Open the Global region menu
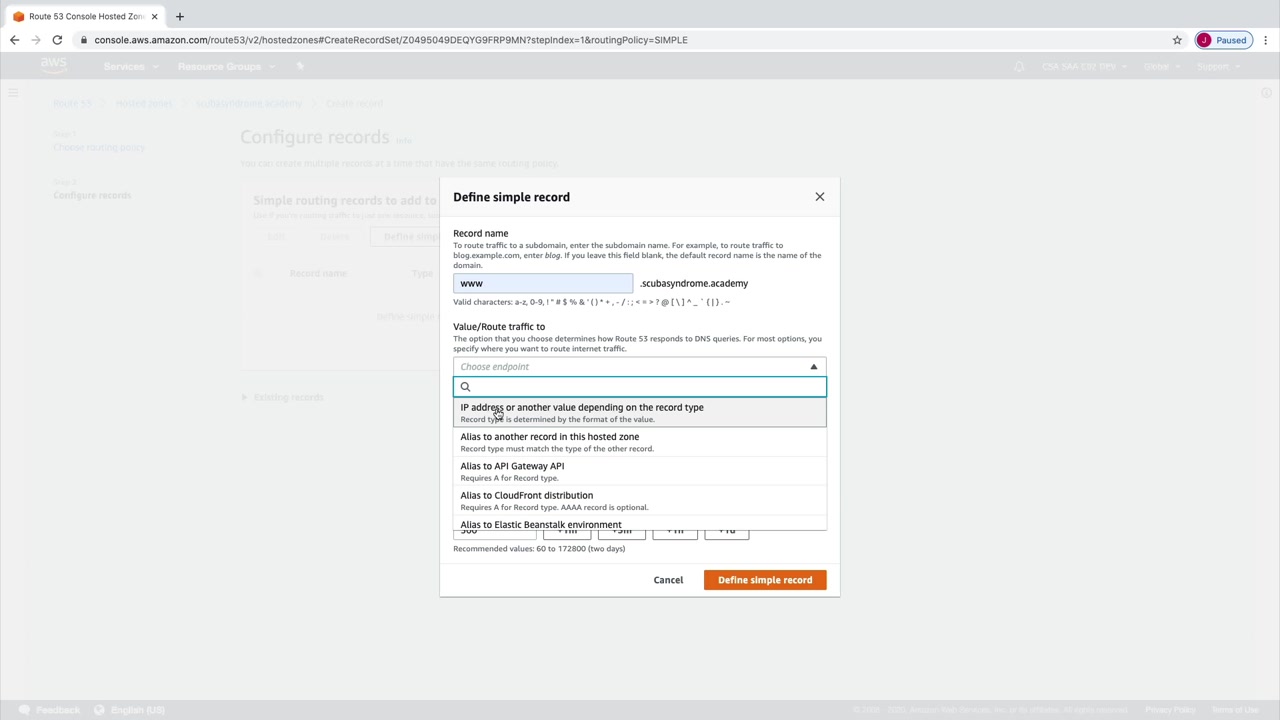The height and width of the screenshot is (720, 1280). [x=1160, y=67]
